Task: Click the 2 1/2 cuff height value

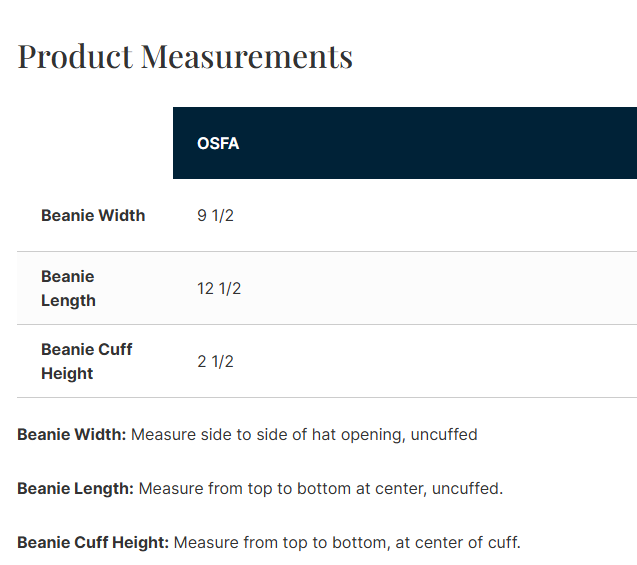Action: pyautogui.click(x=215, y=361)
